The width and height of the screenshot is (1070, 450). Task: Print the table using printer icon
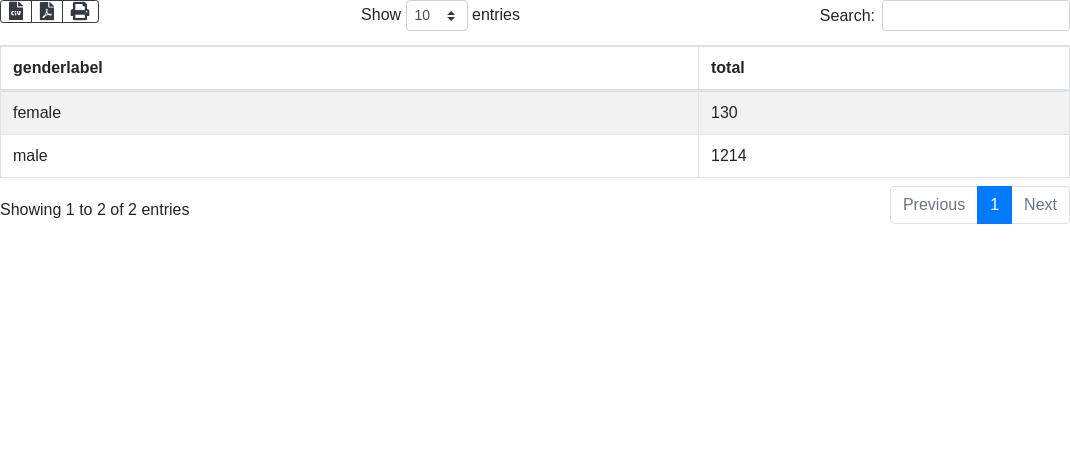[x=81, y=12]
